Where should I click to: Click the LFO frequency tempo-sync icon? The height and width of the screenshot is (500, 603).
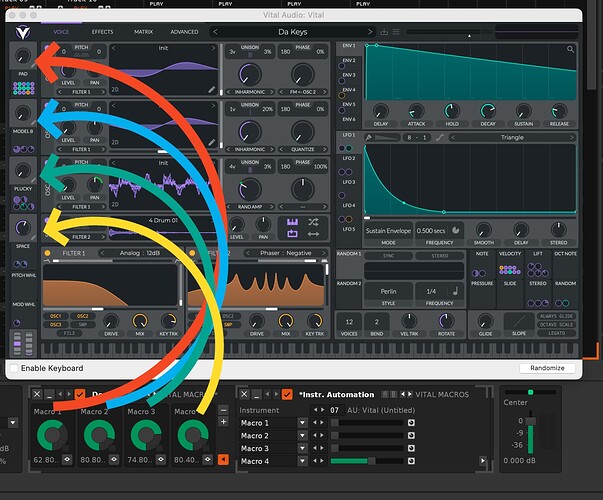456,230
